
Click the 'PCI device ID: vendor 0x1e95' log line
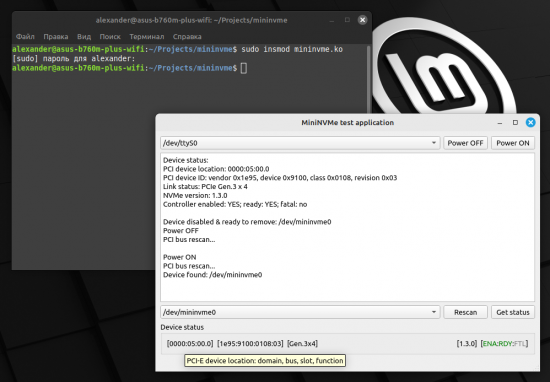[280, 178]
